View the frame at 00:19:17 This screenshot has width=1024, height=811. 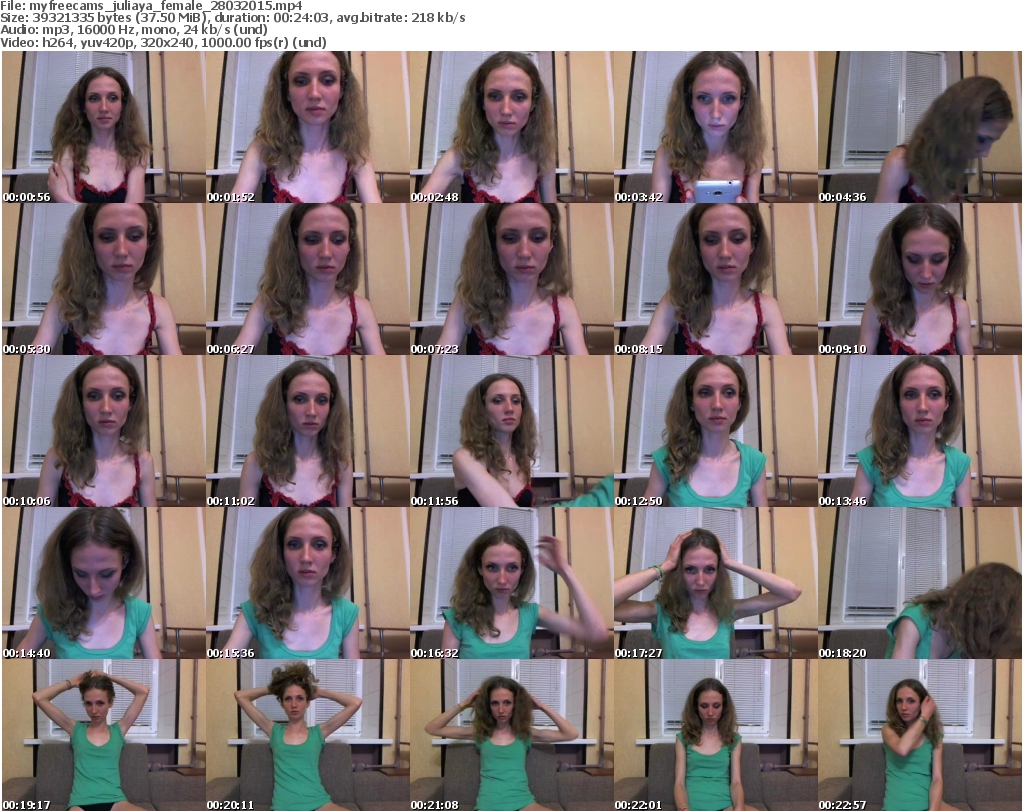pyautogui.click(x=104, y=736)
